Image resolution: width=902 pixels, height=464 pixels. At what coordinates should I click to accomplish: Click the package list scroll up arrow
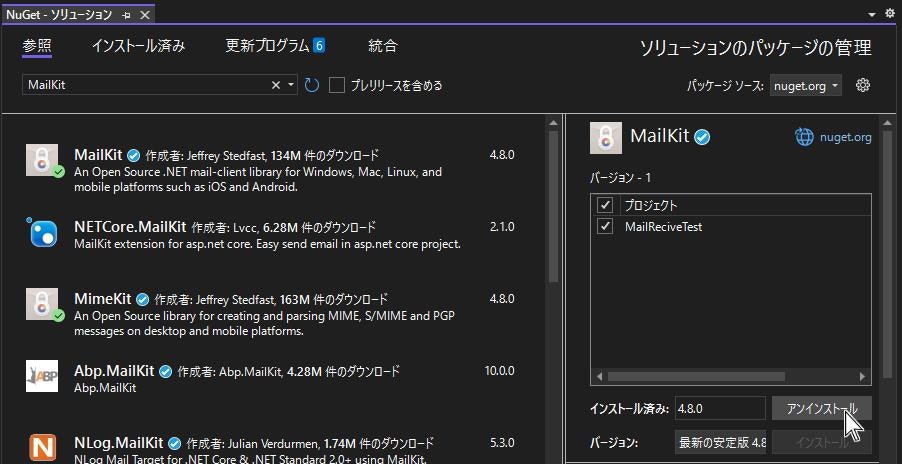pyautogui.click(x=553, y=122)
